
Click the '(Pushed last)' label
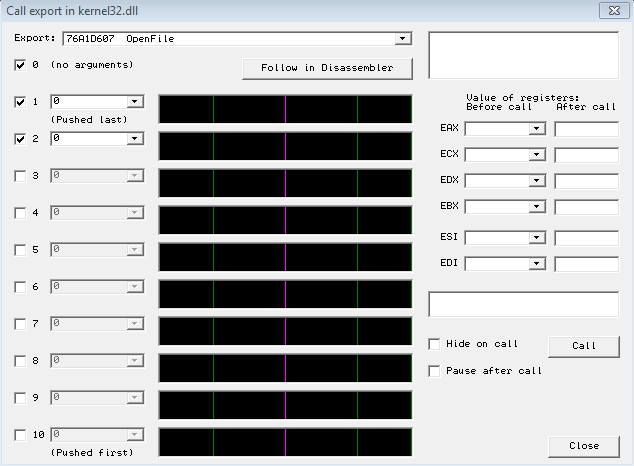[89, 120]
